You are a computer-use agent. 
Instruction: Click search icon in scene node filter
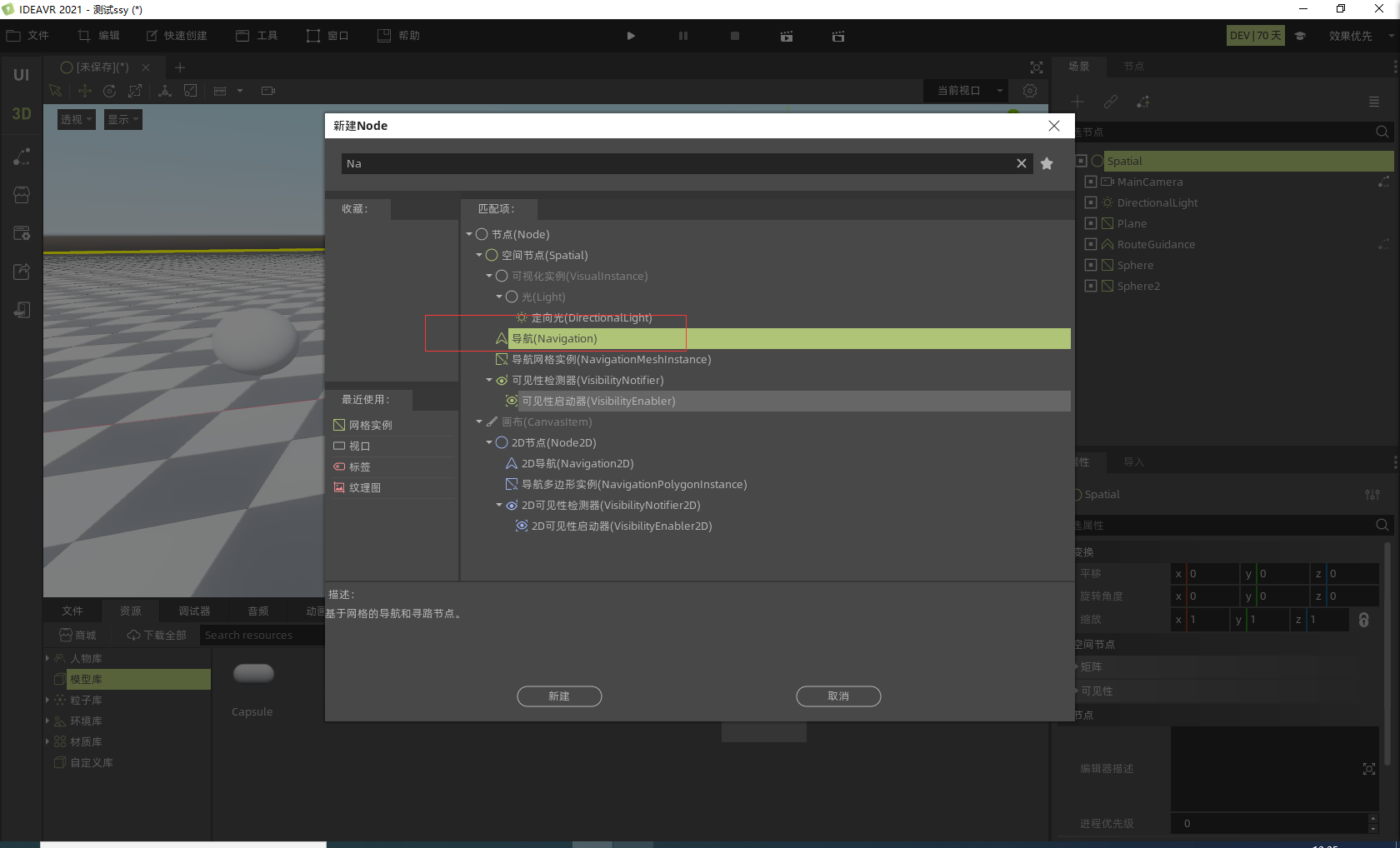tap(1382, 132)
